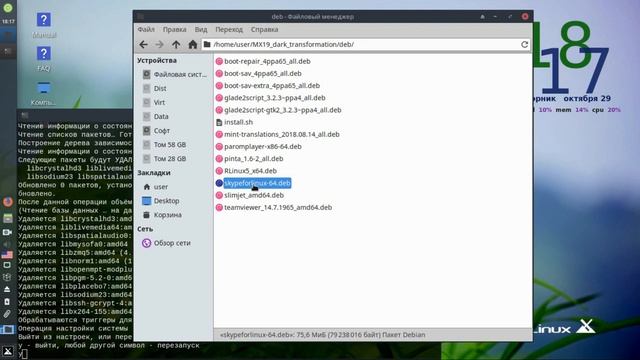This screenshot has height=360, width=640.
Task: Go to parent folder with up arrow
Action: 176,44
